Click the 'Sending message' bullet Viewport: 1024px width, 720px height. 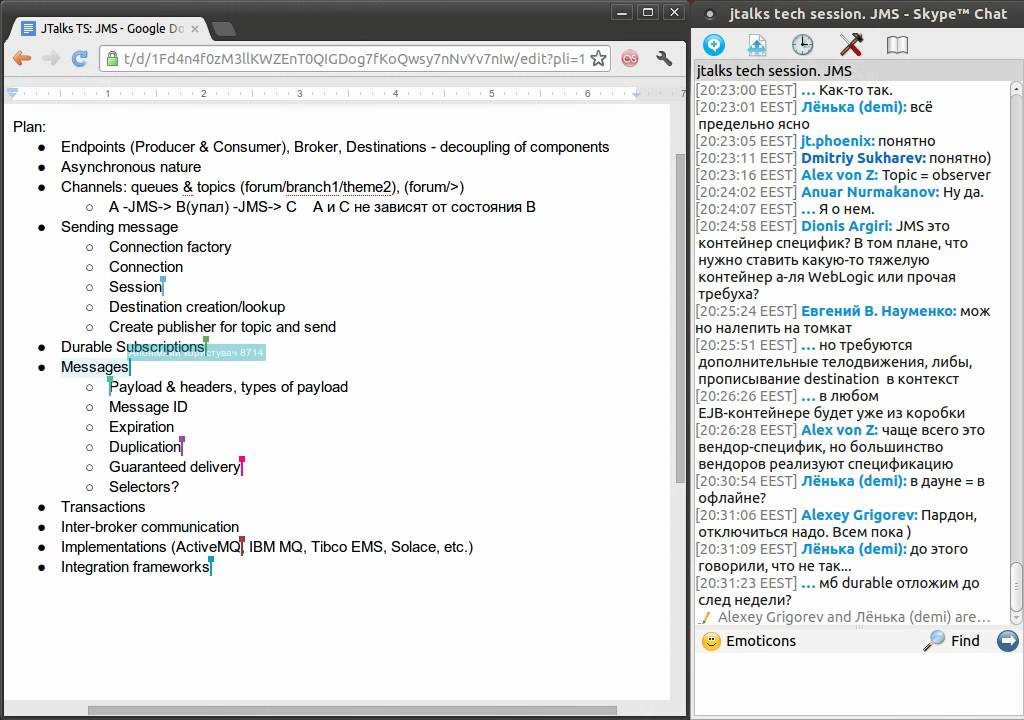[120, 227]
